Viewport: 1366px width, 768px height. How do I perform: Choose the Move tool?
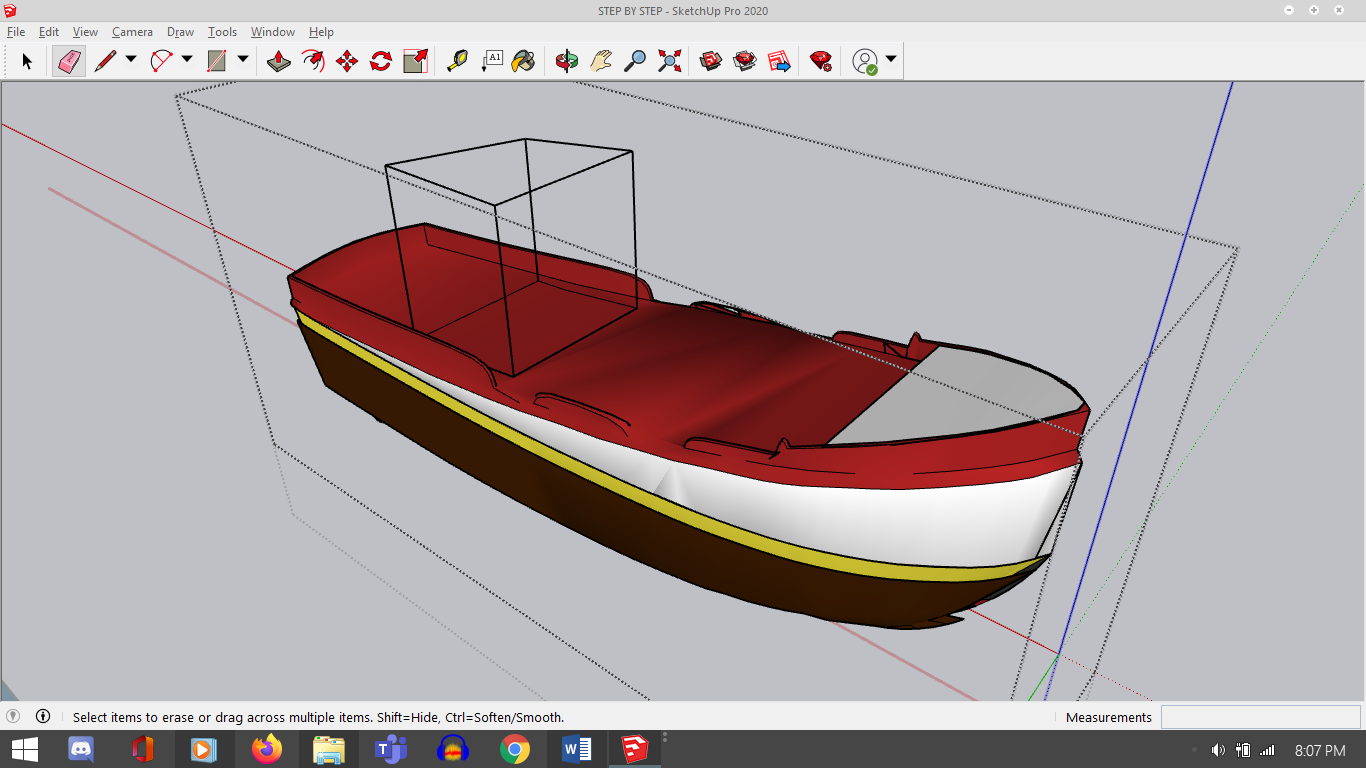click(x=347, y=61)
